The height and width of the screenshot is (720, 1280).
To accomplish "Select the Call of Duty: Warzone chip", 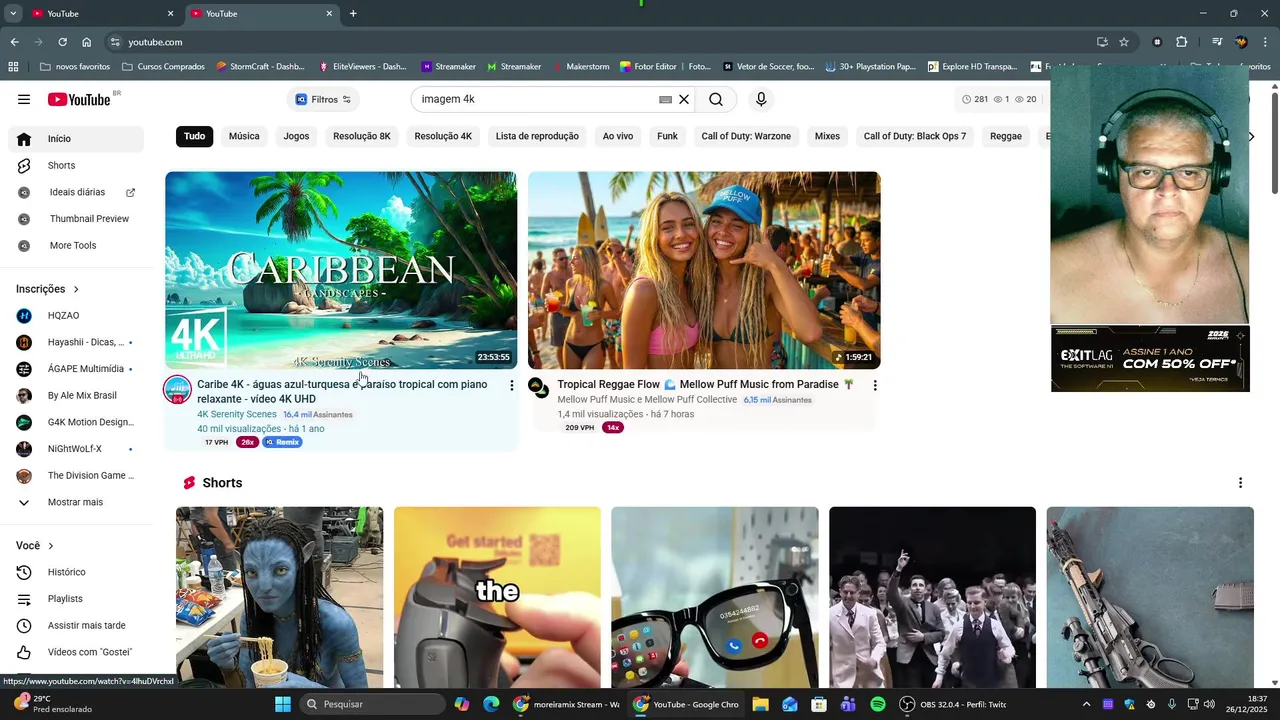I will point(746,136).
